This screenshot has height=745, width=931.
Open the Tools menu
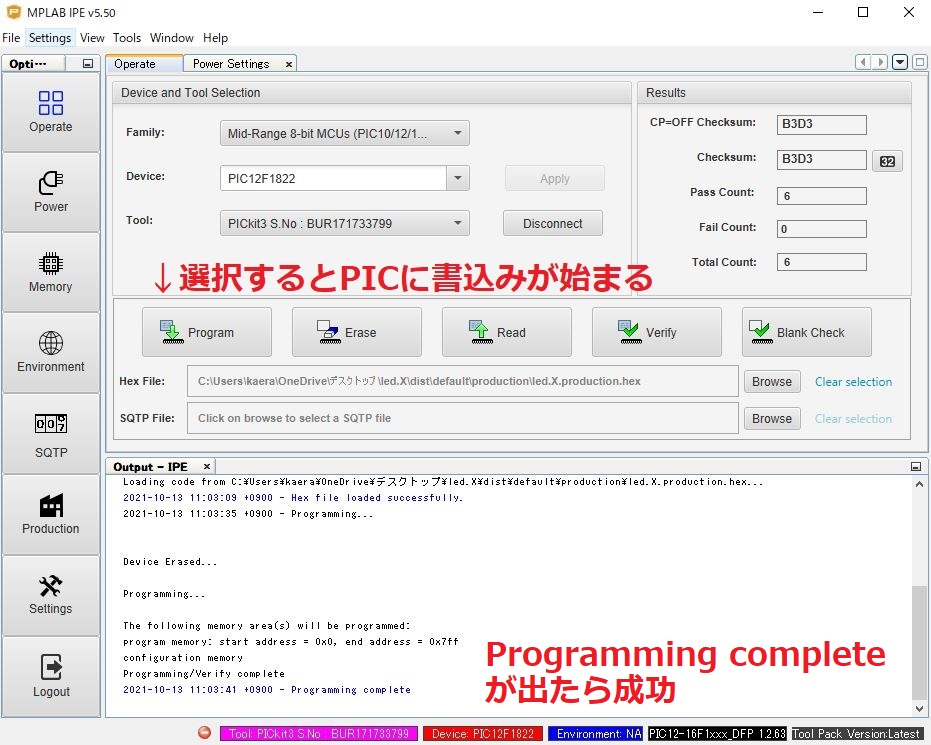coord(127,37)
